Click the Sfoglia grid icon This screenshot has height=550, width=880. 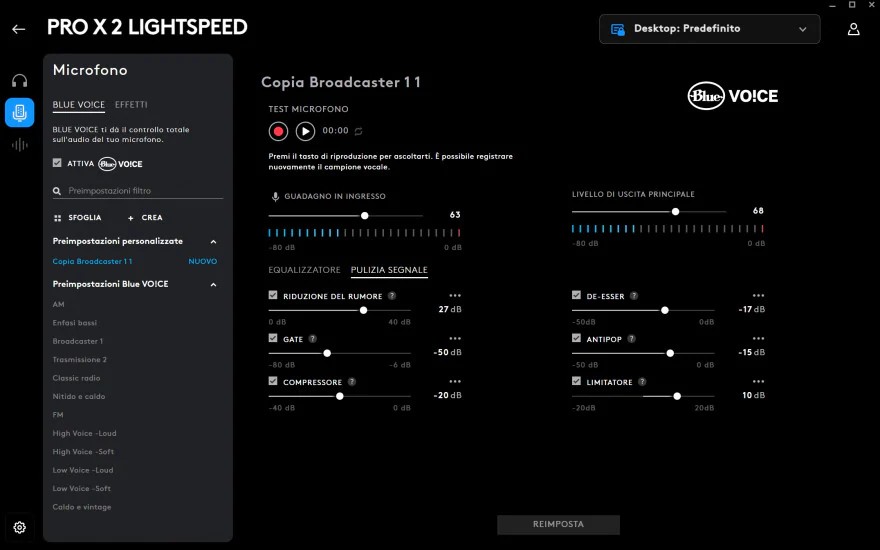coord(57,218)
